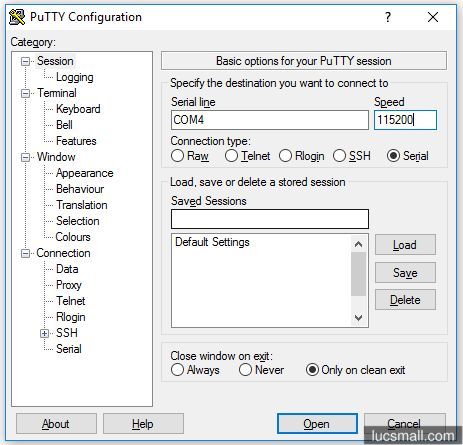This screenshot has height=445, width=463.
Task: Choose Only on clean exit option
Action: point(355,370)
